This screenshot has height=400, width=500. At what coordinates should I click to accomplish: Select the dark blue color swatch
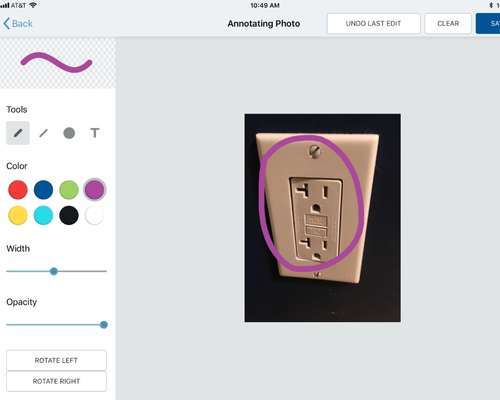[43, 190]
